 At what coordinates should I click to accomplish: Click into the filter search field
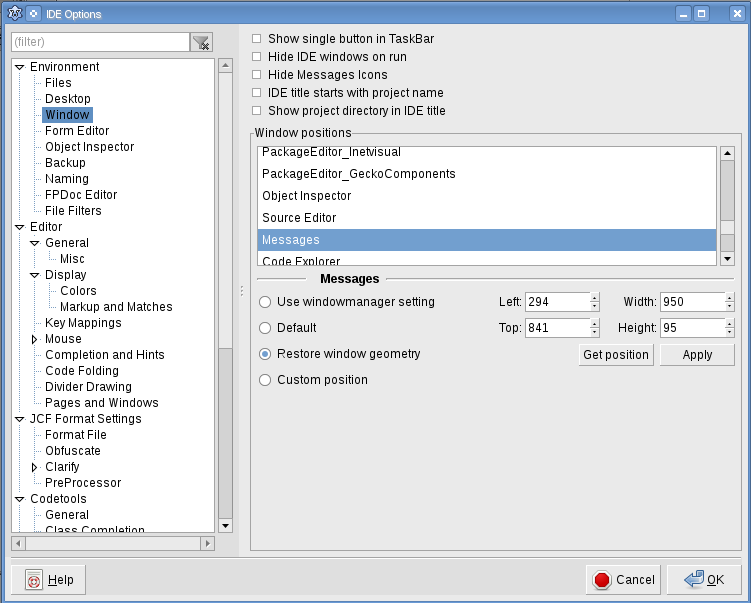coord(100,42)
